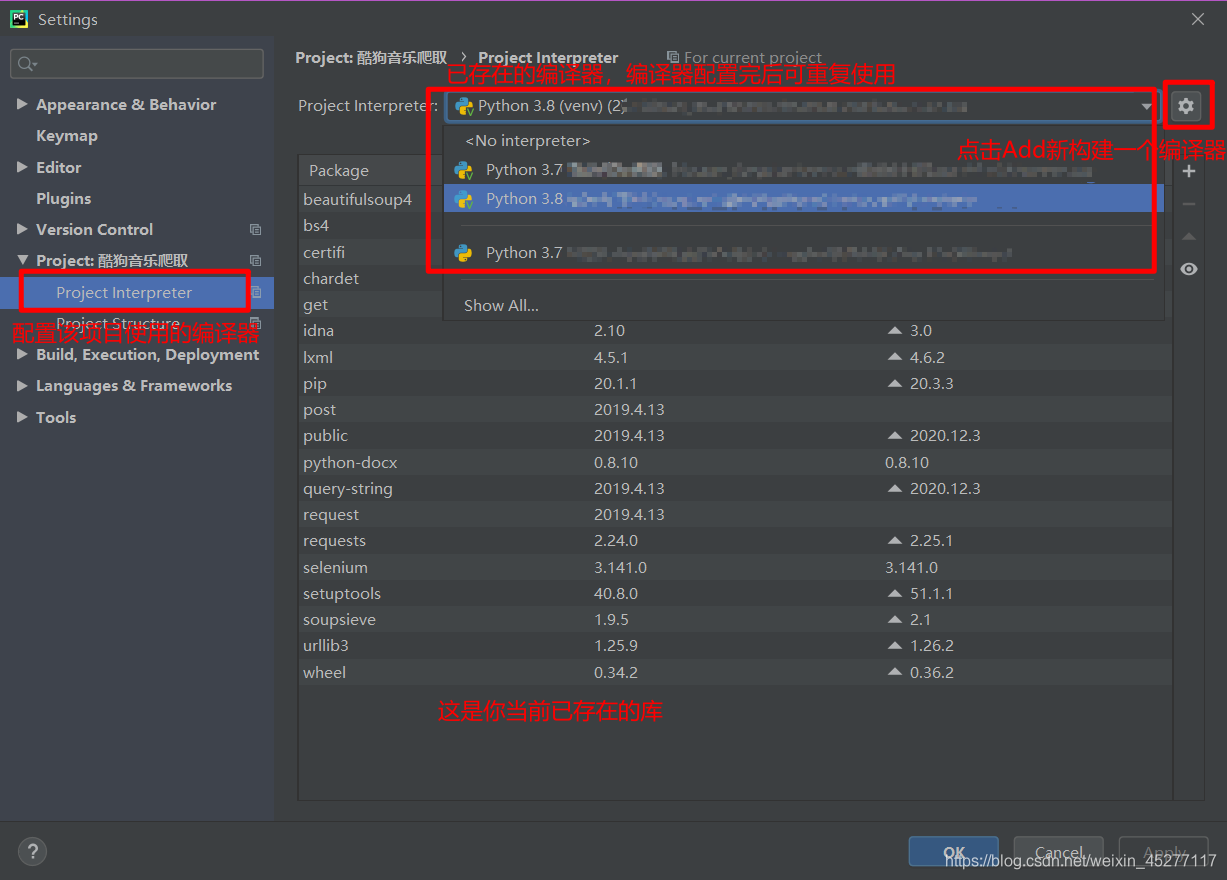Select post package row

click(x=735, y=410)
